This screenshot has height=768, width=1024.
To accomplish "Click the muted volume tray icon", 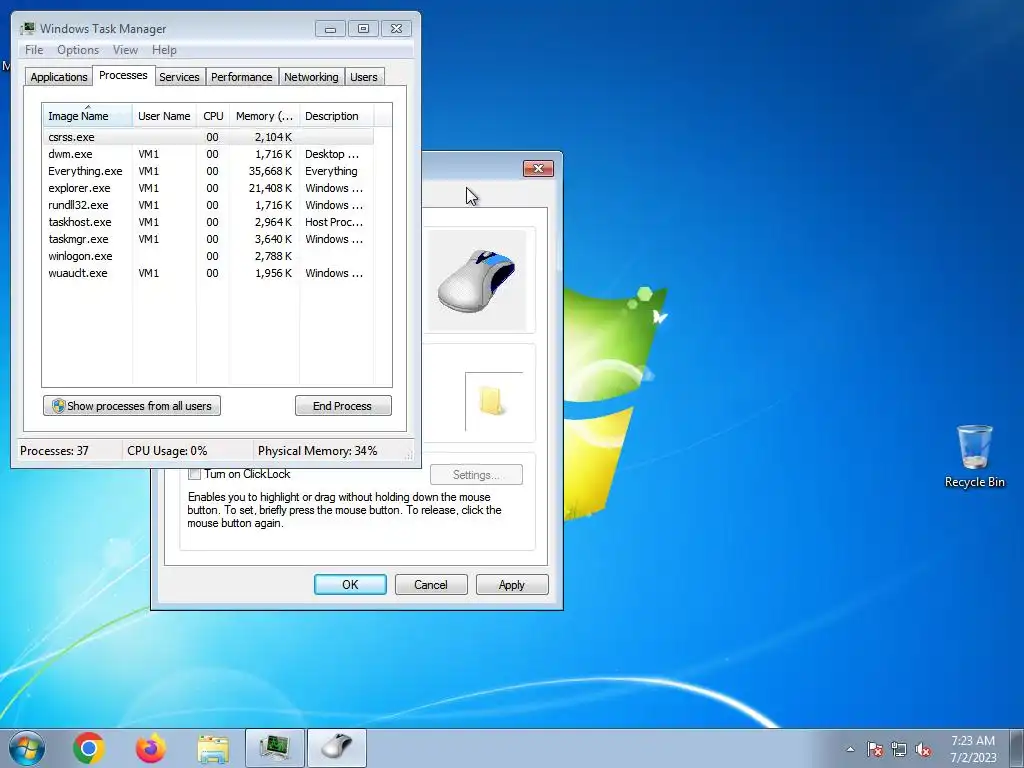I will pyautogui.click(x=923, y=749).
